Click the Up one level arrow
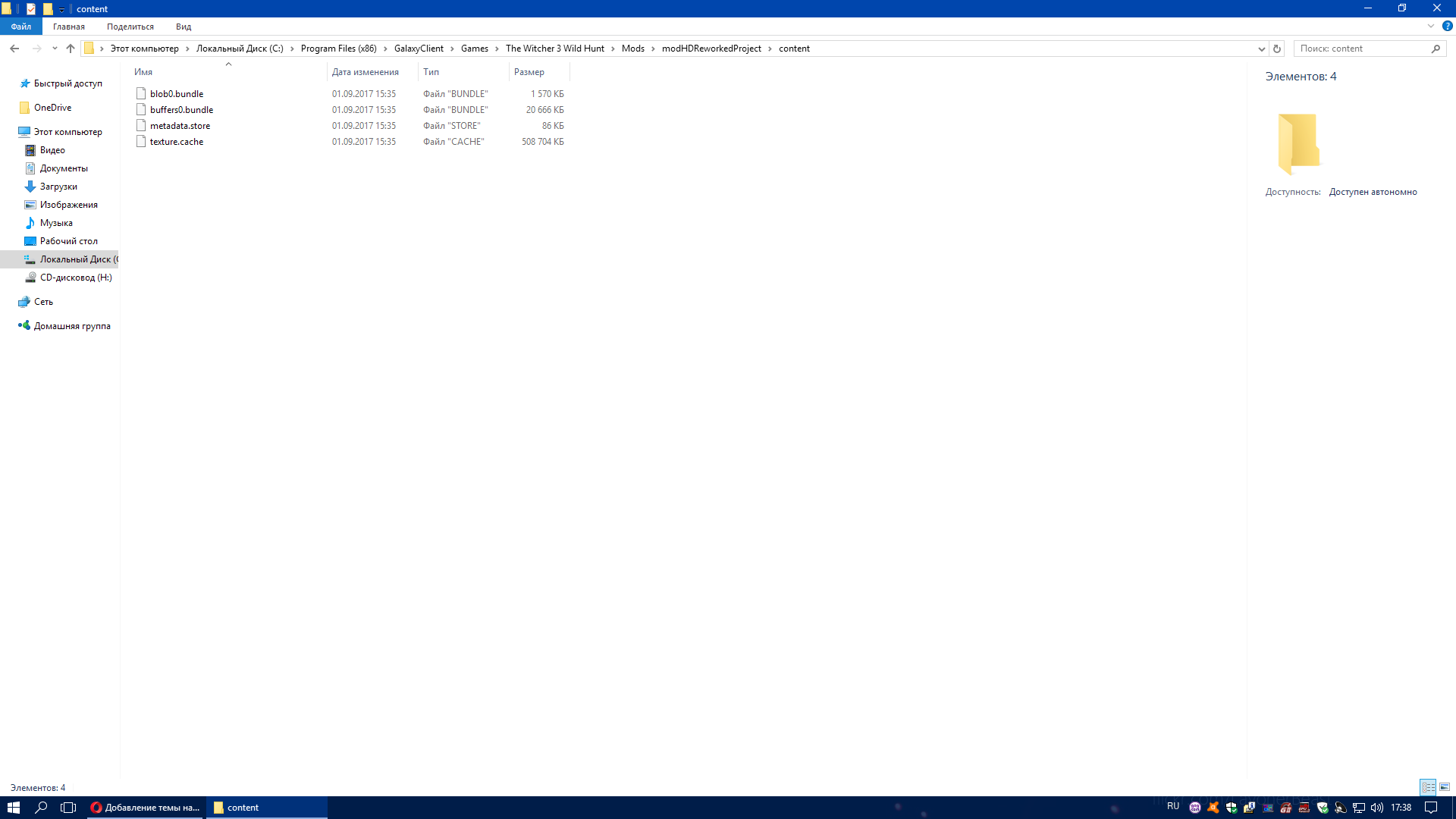Viewport: 1456px width, 819px height. [71, 49]
